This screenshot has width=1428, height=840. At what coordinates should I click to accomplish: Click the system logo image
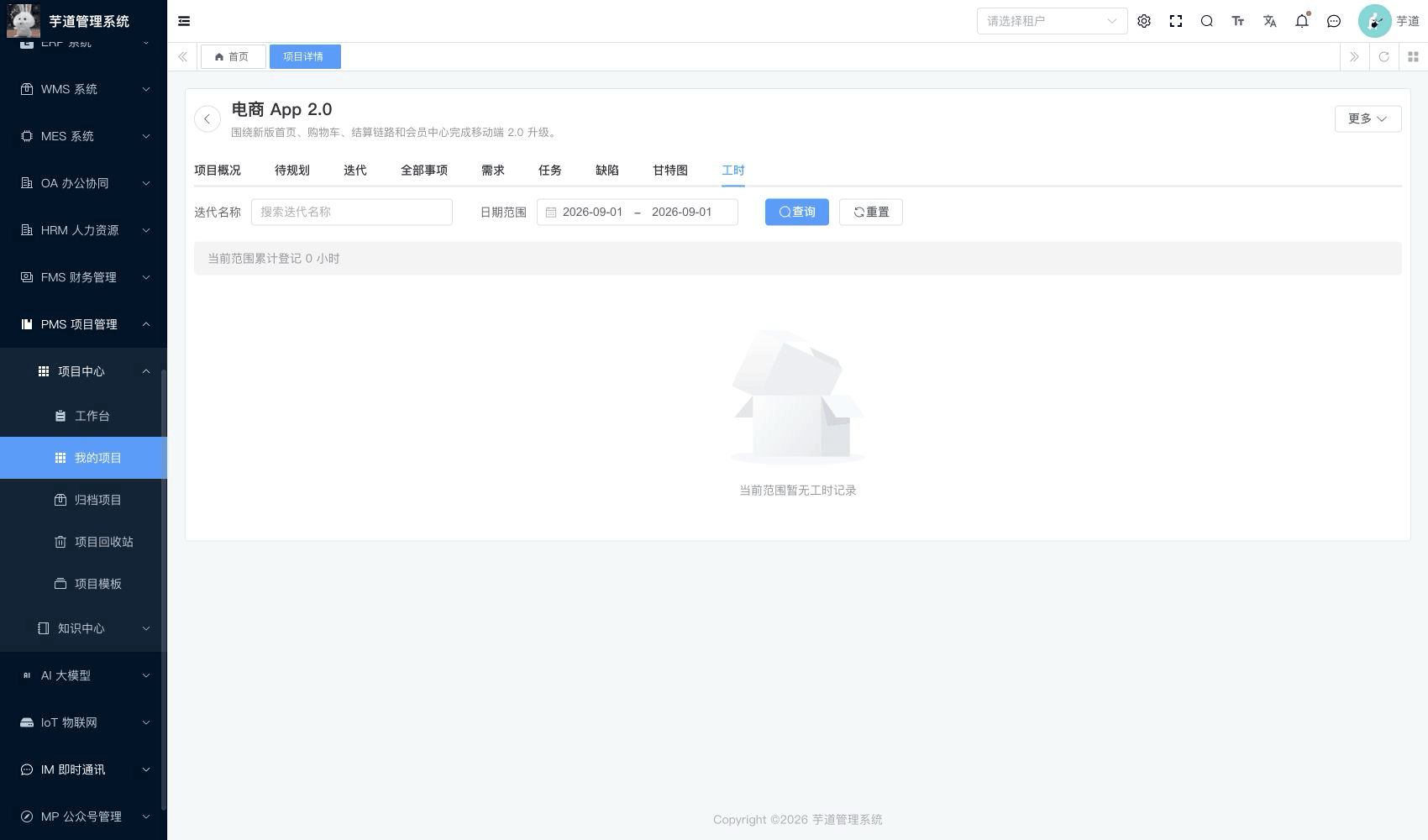point(24,21)
